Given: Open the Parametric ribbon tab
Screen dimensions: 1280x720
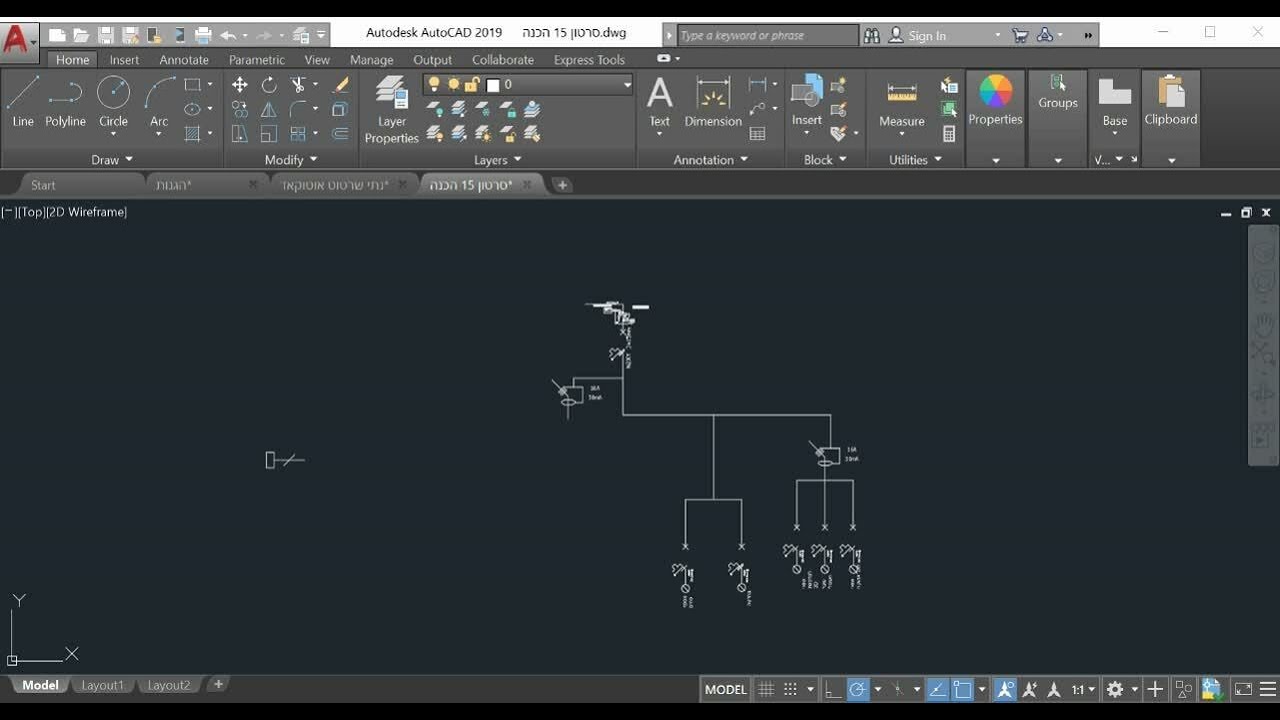Looking at the screenshot, I should tap(257, 60).
